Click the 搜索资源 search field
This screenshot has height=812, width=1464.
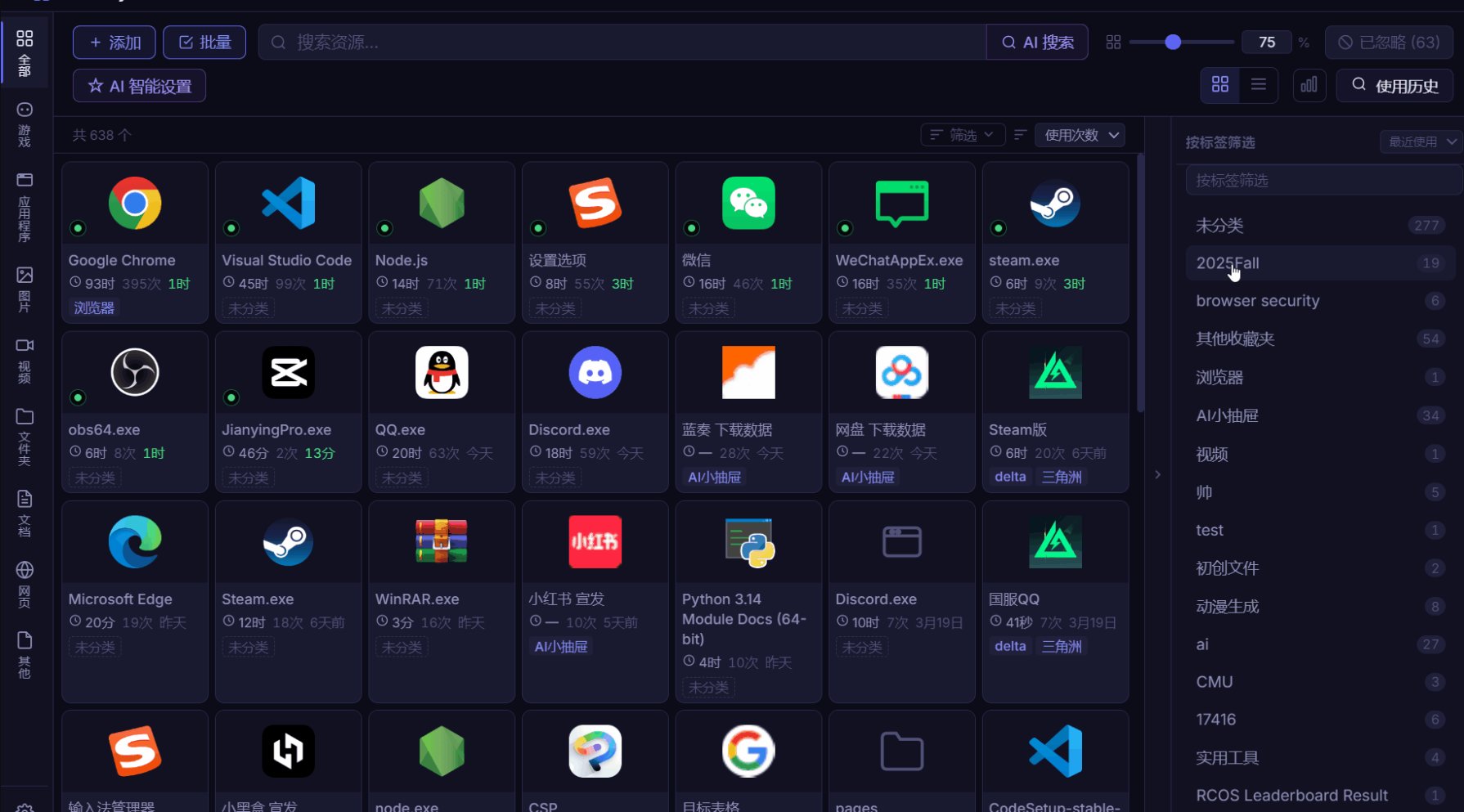[622, 43]
